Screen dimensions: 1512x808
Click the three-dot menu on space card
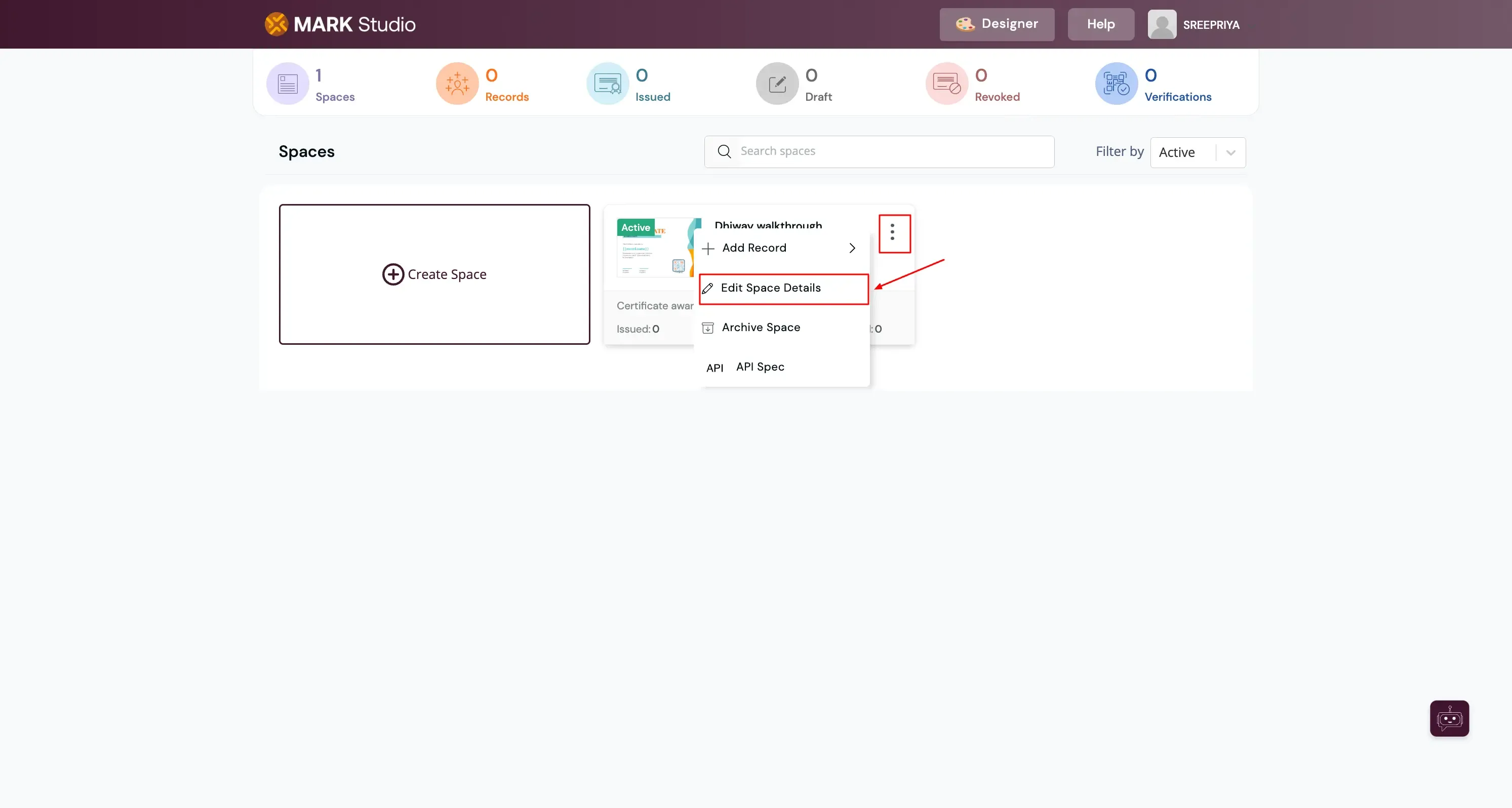coord(893,232)
